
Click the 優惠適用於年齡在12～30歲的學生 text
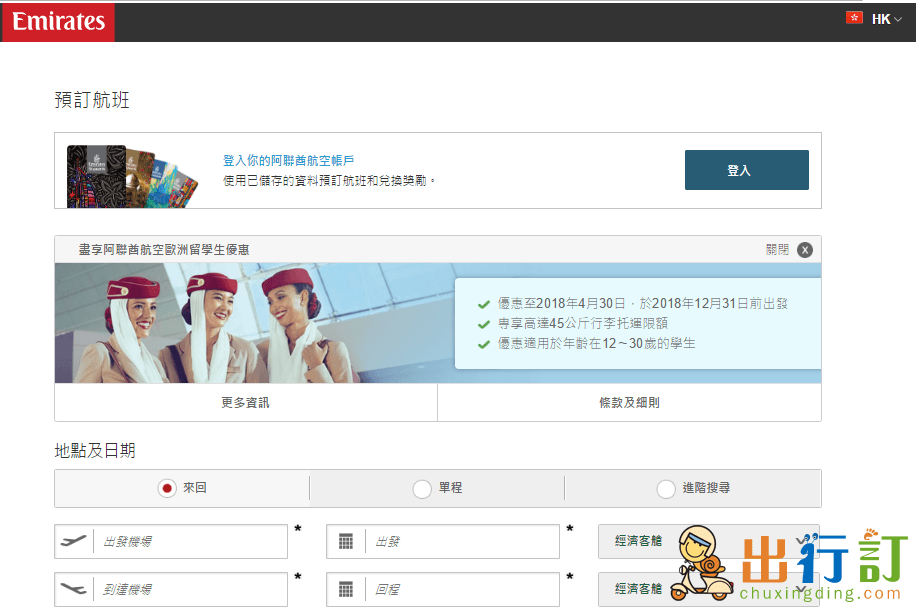tap(596, 343)
